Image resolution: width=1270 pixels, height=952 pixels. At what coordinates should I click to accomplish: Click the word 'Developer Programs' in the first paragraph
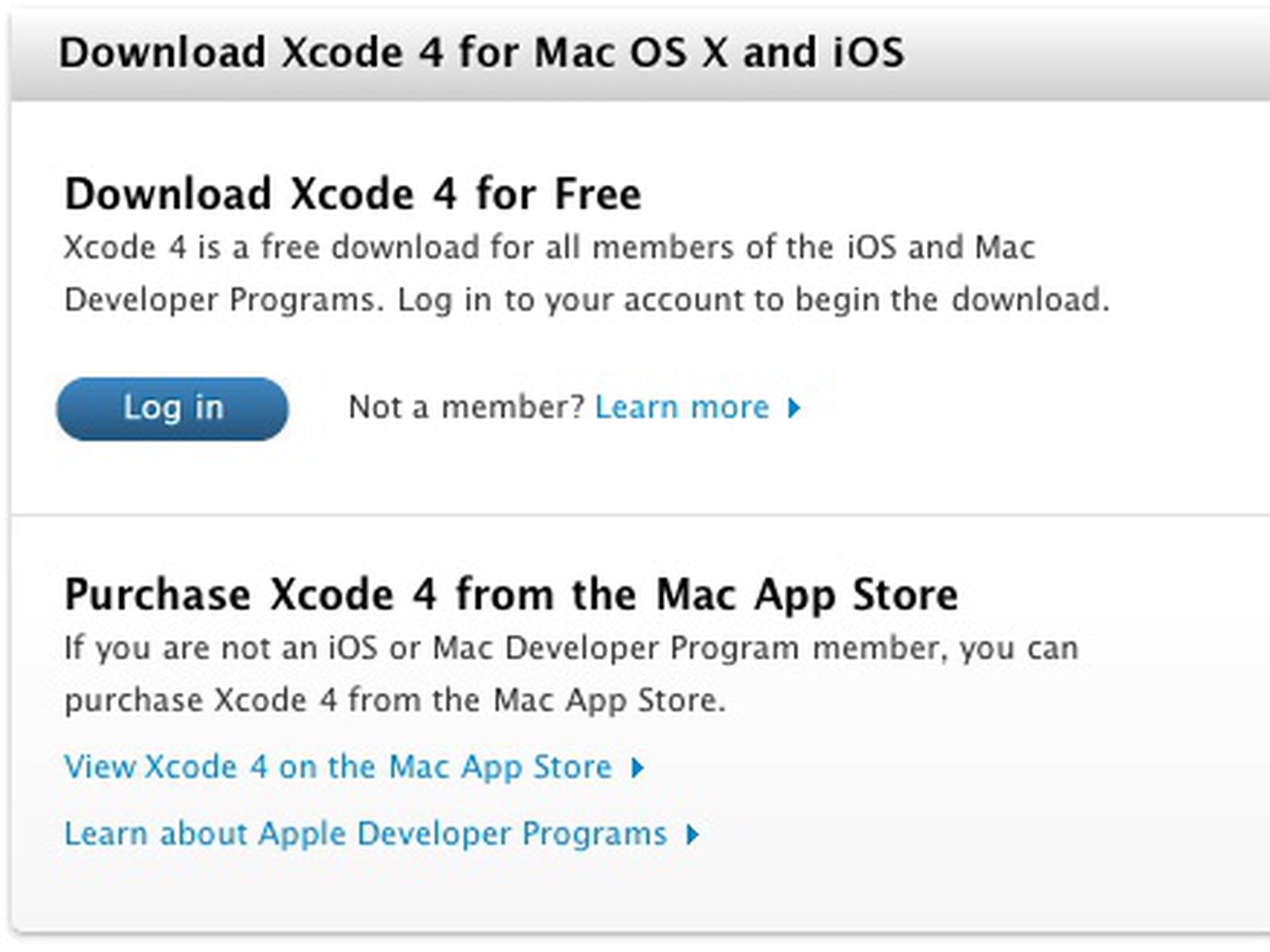[x=218, y=301]
